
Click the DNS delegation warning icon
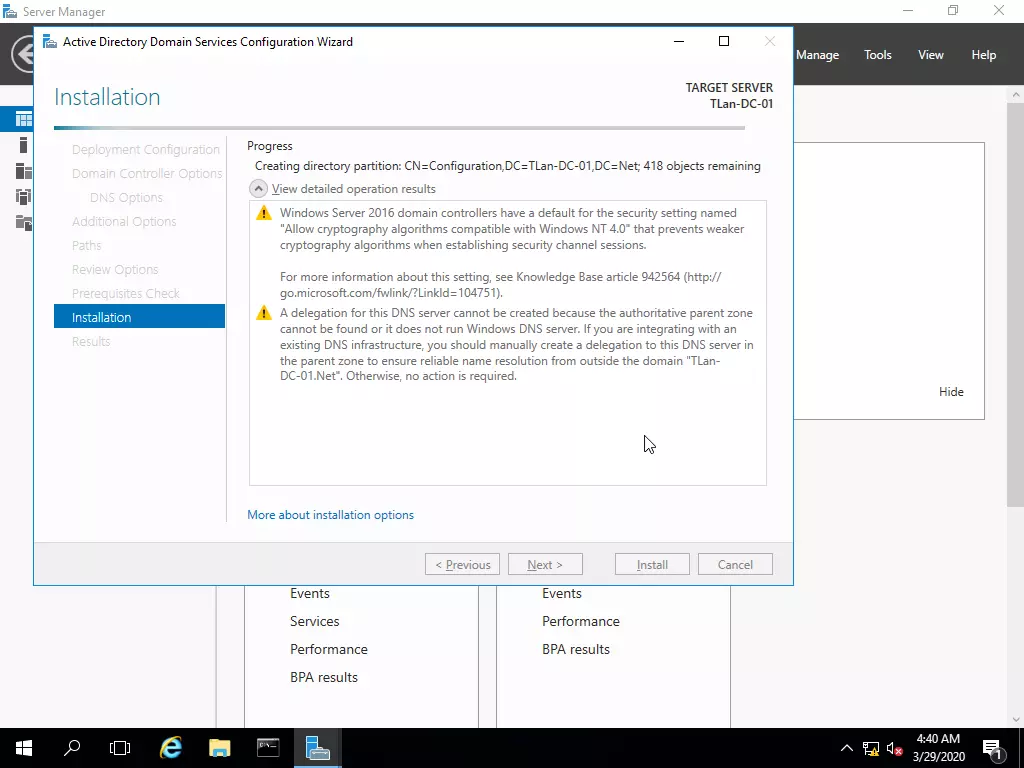[x=264, y=313]
